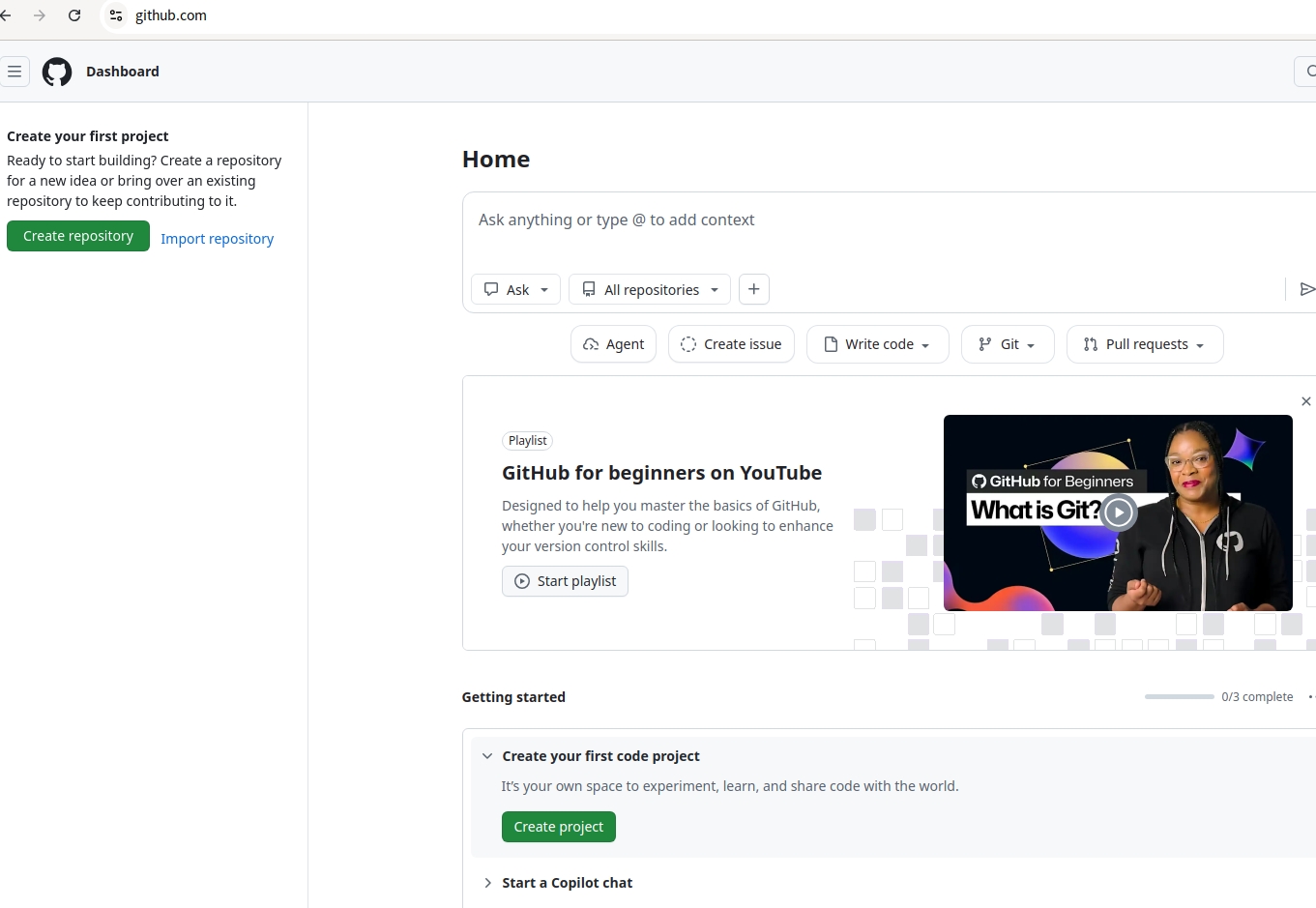Screen dimensions: 1316x908
Task: Play the What is Git video thumbnail
Action: [1118, 513]
